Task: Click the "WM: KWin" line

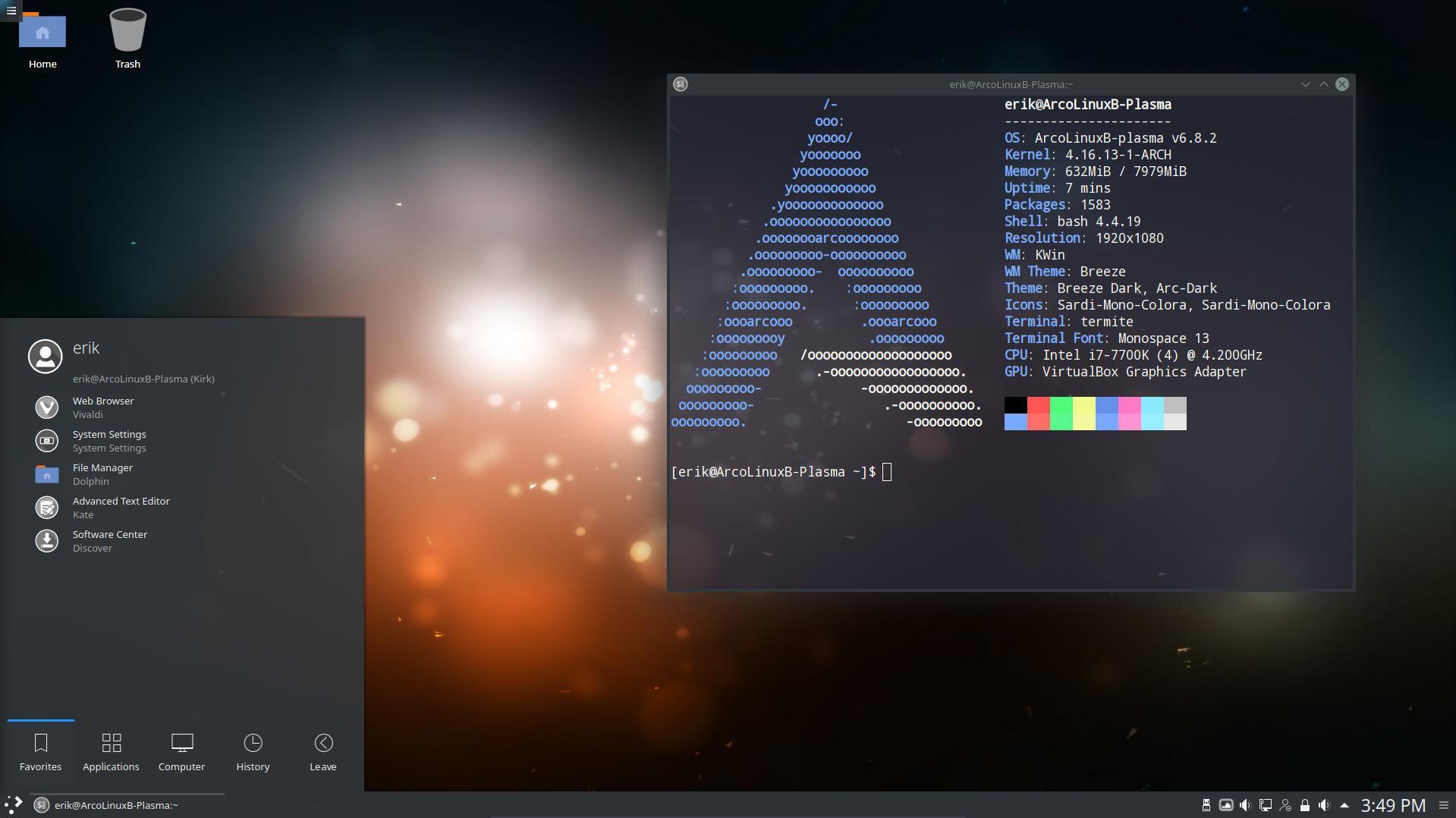Action: click(1035, 255)
